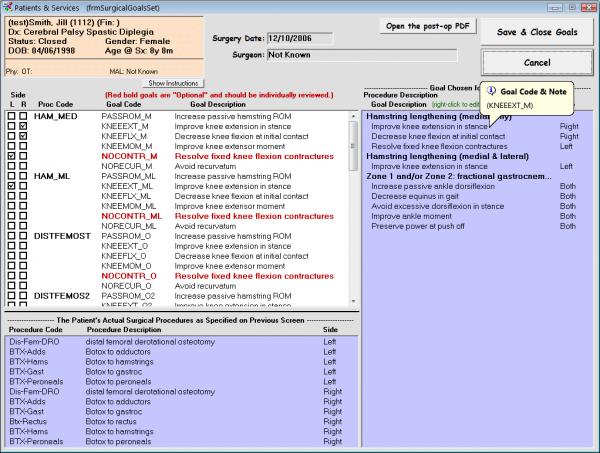Viewport: 600px width, 453px height.
Task: Click the Surgeon field showing Not Known
Action: (362, 55)
